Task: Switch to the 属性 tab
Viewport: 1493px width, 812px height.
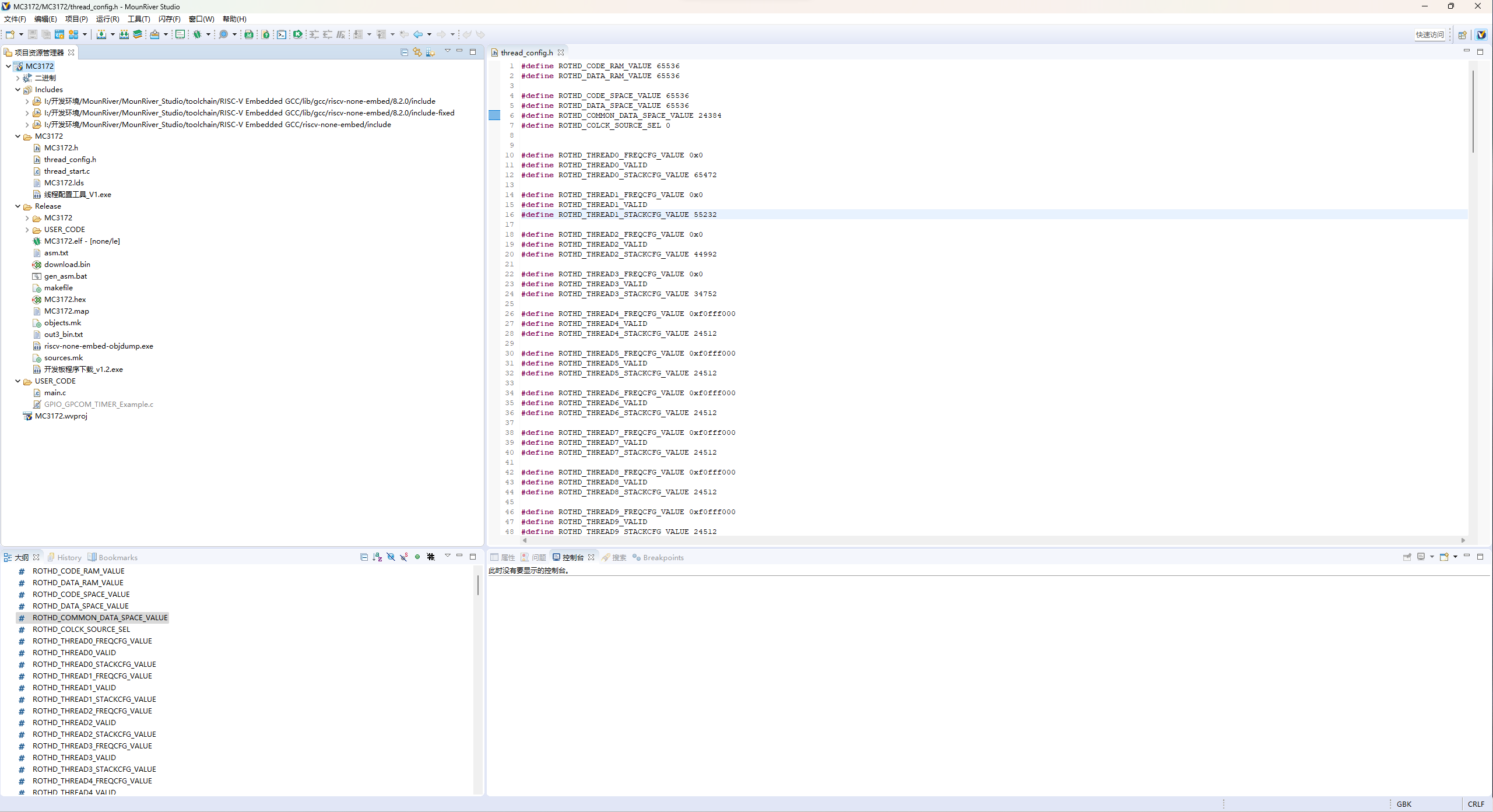Action: [x=503, y=557]
